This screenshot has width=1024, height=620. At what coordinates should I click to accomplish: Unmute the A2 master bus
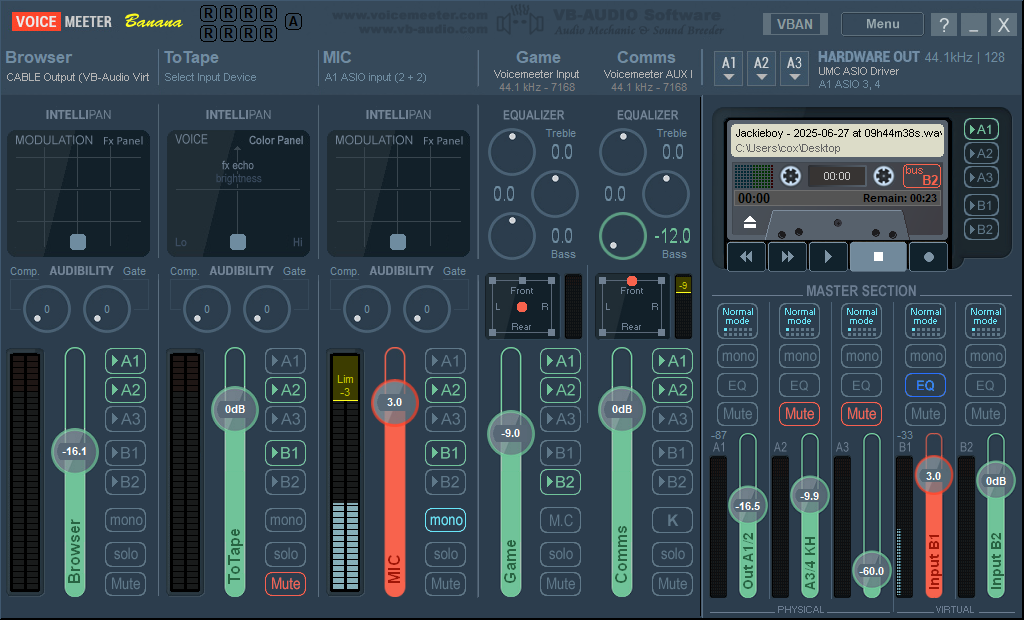799,414
